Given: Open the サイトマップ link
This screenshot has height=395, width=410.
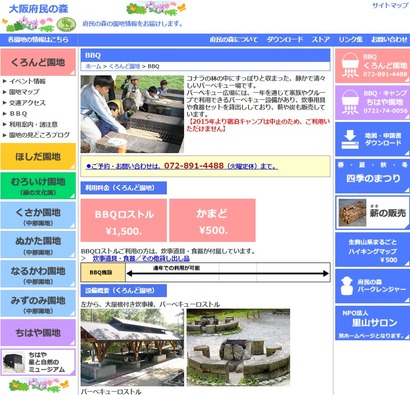Looking at the screenshot, I should [390, 5].
